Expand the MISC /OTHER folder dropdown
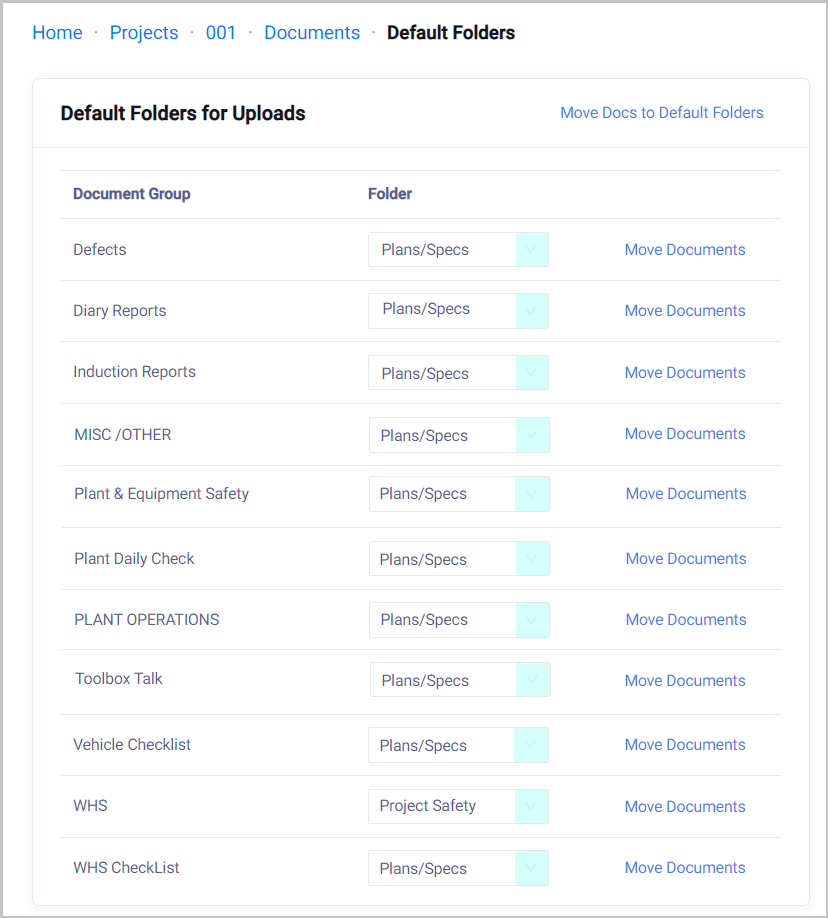Viewport: 828px width, 918px height. 458,435
